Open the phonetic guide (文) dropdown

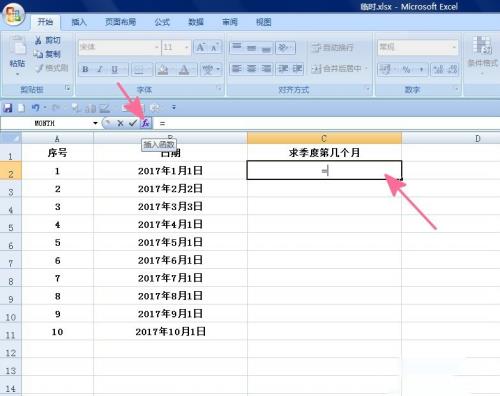218,69
